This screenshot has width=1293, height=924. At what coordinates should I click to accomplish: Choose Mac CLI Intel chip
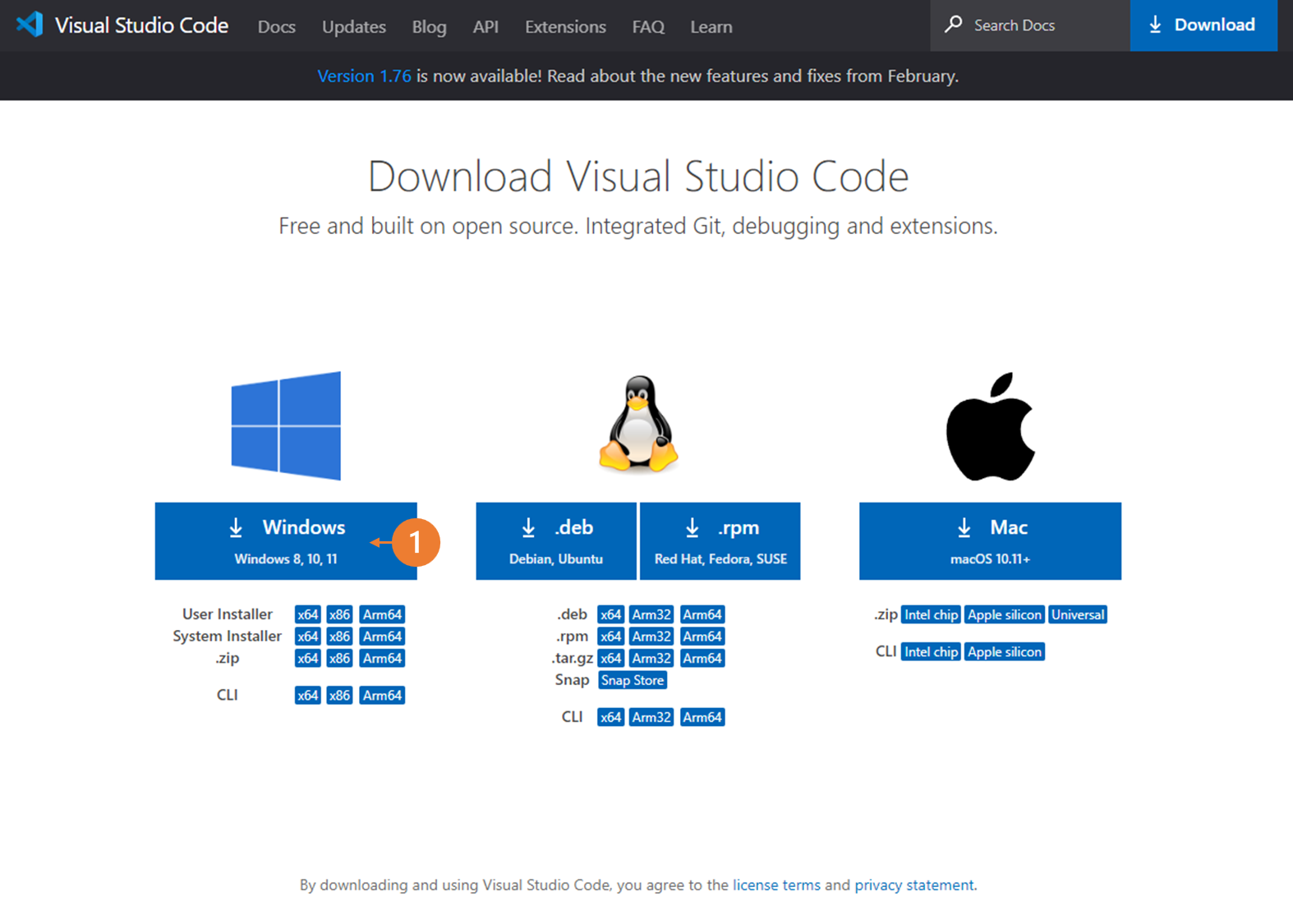click(931, 651)
